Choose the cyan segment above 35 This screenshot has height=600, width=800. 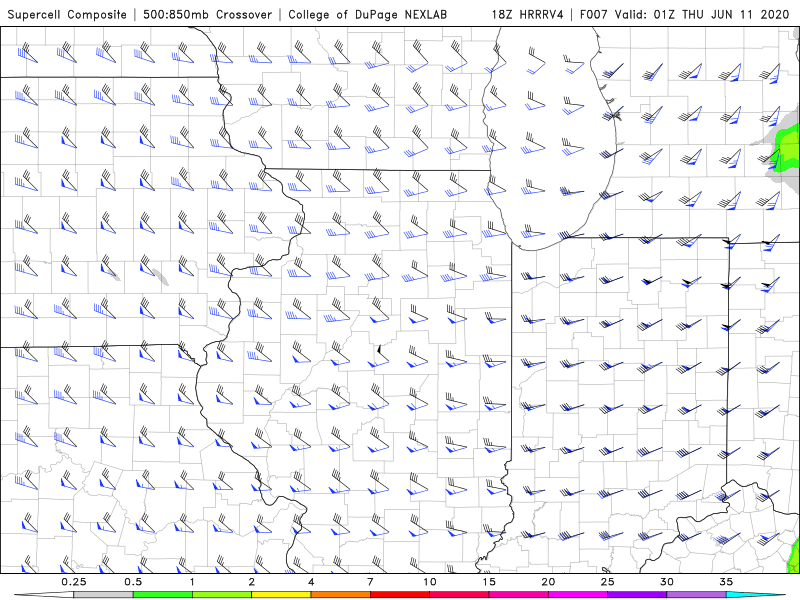click(x=755, y=595)
